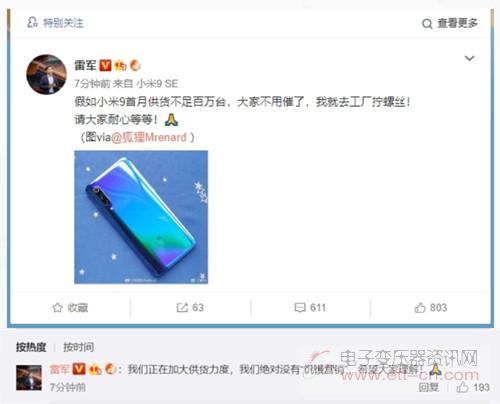Screen dimensions: 500x404
Task: Sort comments by 按时间
Action: coord(78,347)
